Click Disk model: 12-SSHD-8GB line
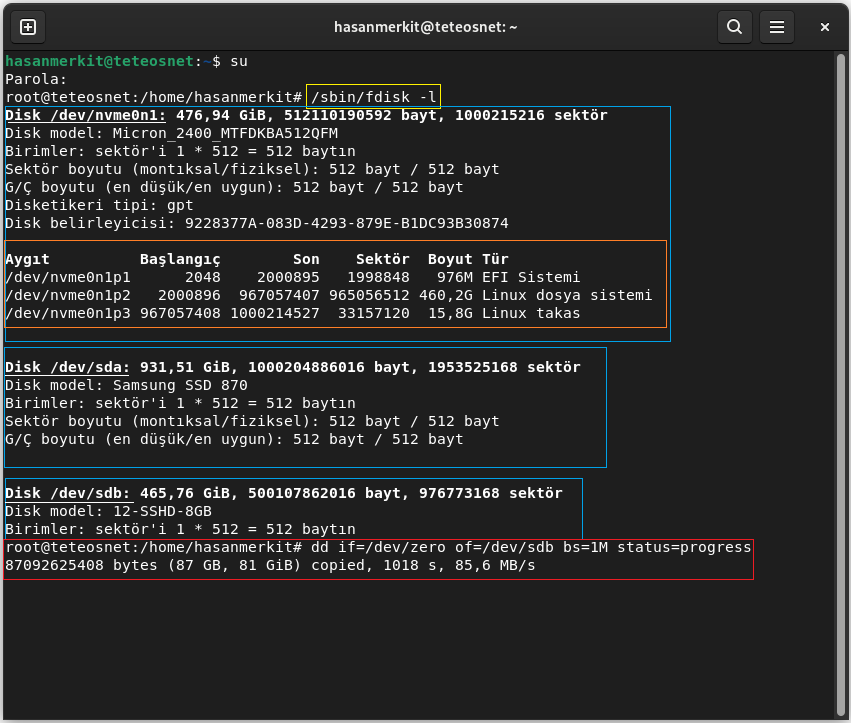851x723 pixels. pos(108,511)
